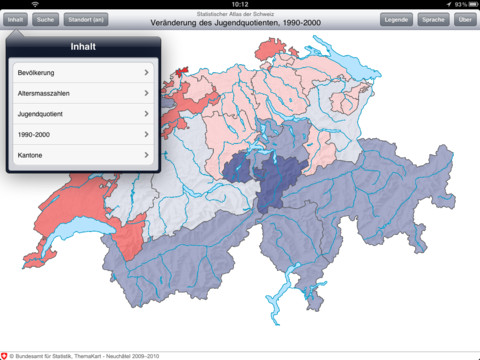480x360 pixels.
Task: Tap the WiFi icon in status bar
Action: click(x=35, y=4)
